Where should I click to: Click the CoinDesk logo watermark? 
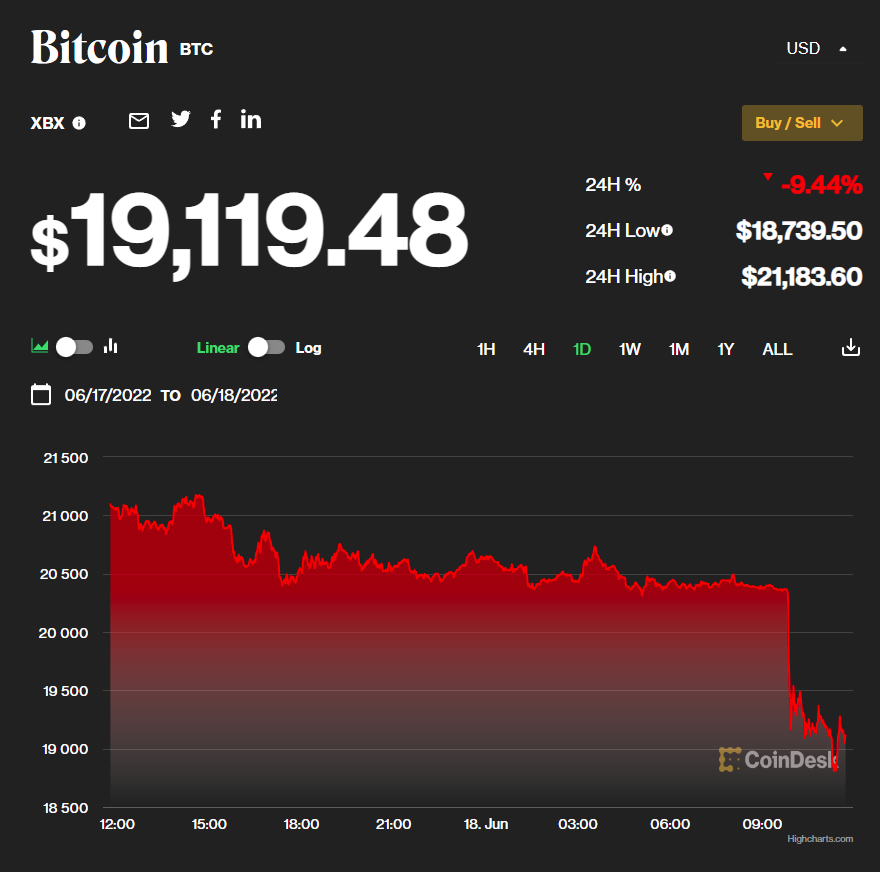(x=780, y=759)
